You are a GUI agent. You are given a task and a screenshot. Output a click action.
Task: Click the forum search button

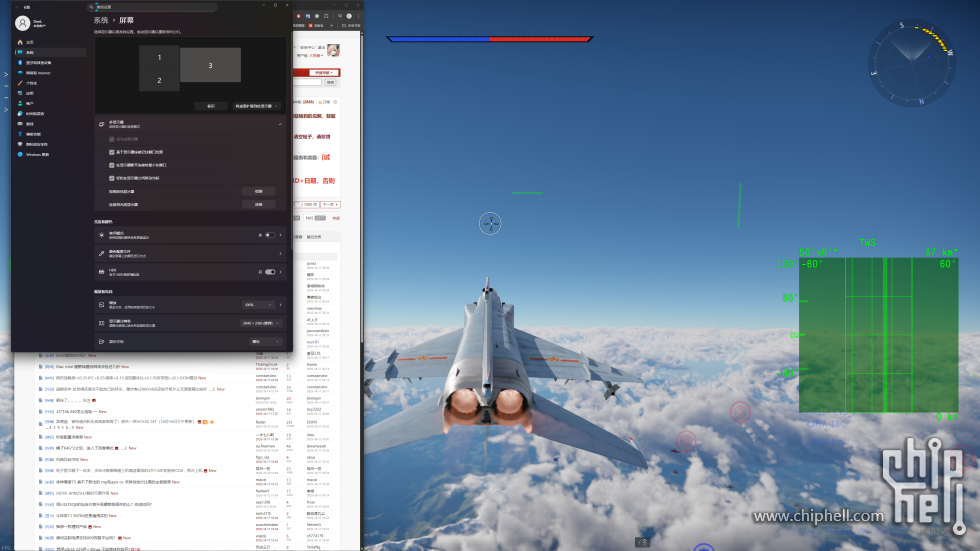pos(330,82)
